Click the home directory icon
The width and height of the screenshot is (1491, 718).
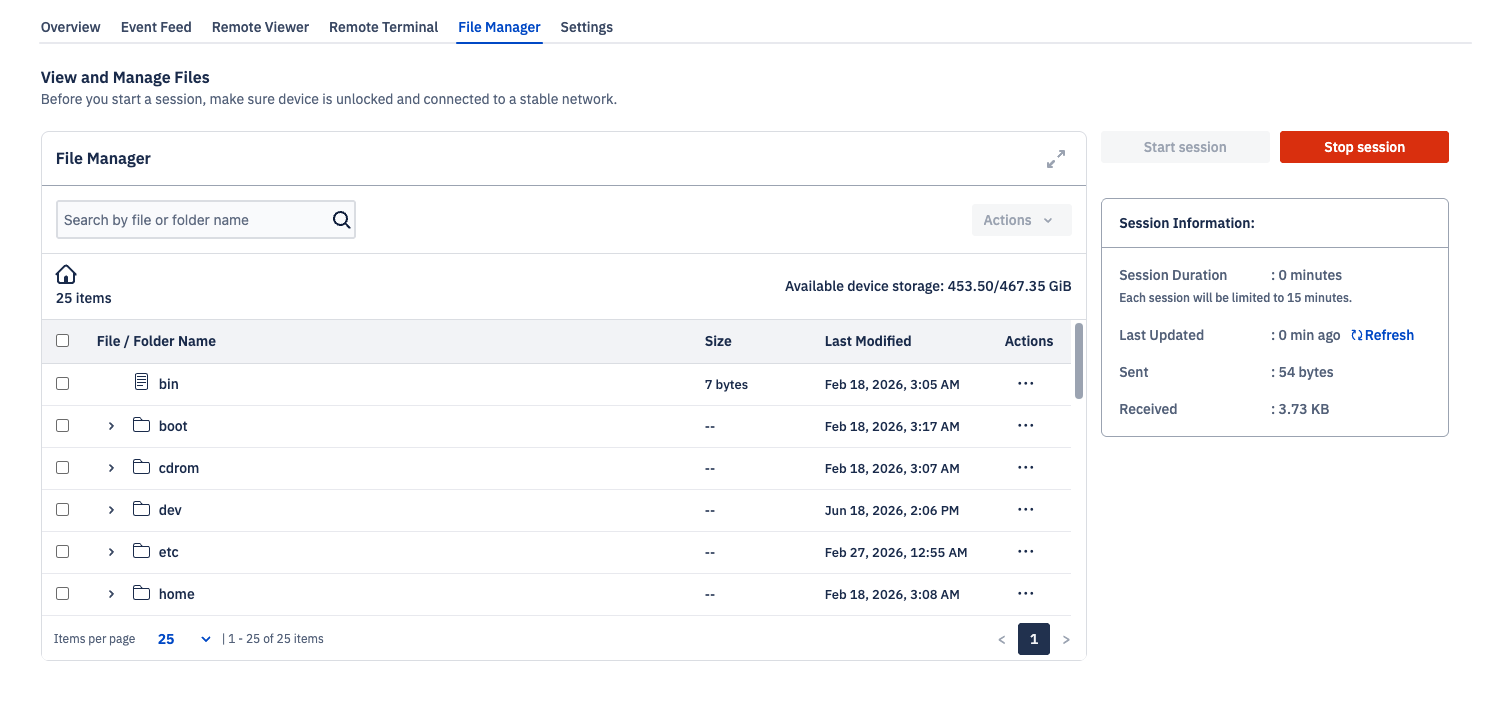(66, 275)
